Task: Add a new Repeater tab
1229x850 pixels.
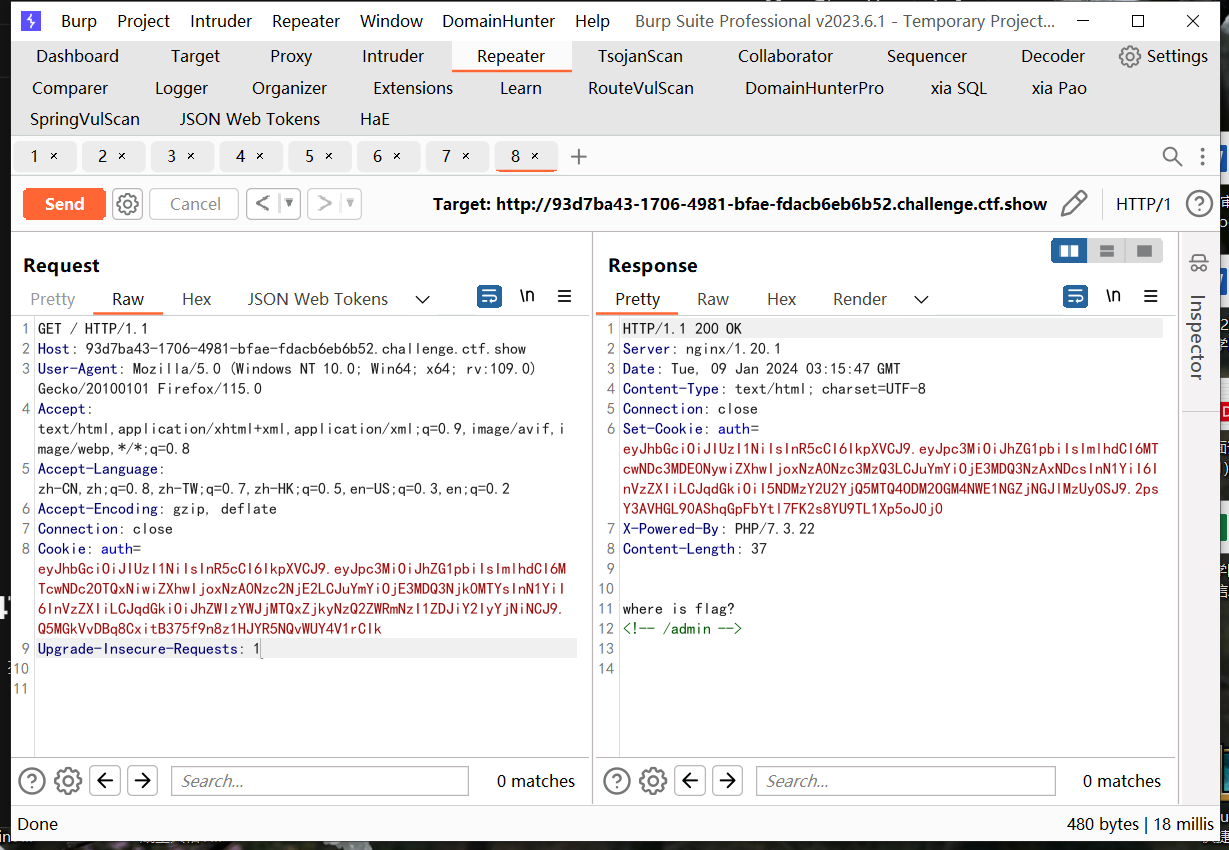Action: pos(578,156)
